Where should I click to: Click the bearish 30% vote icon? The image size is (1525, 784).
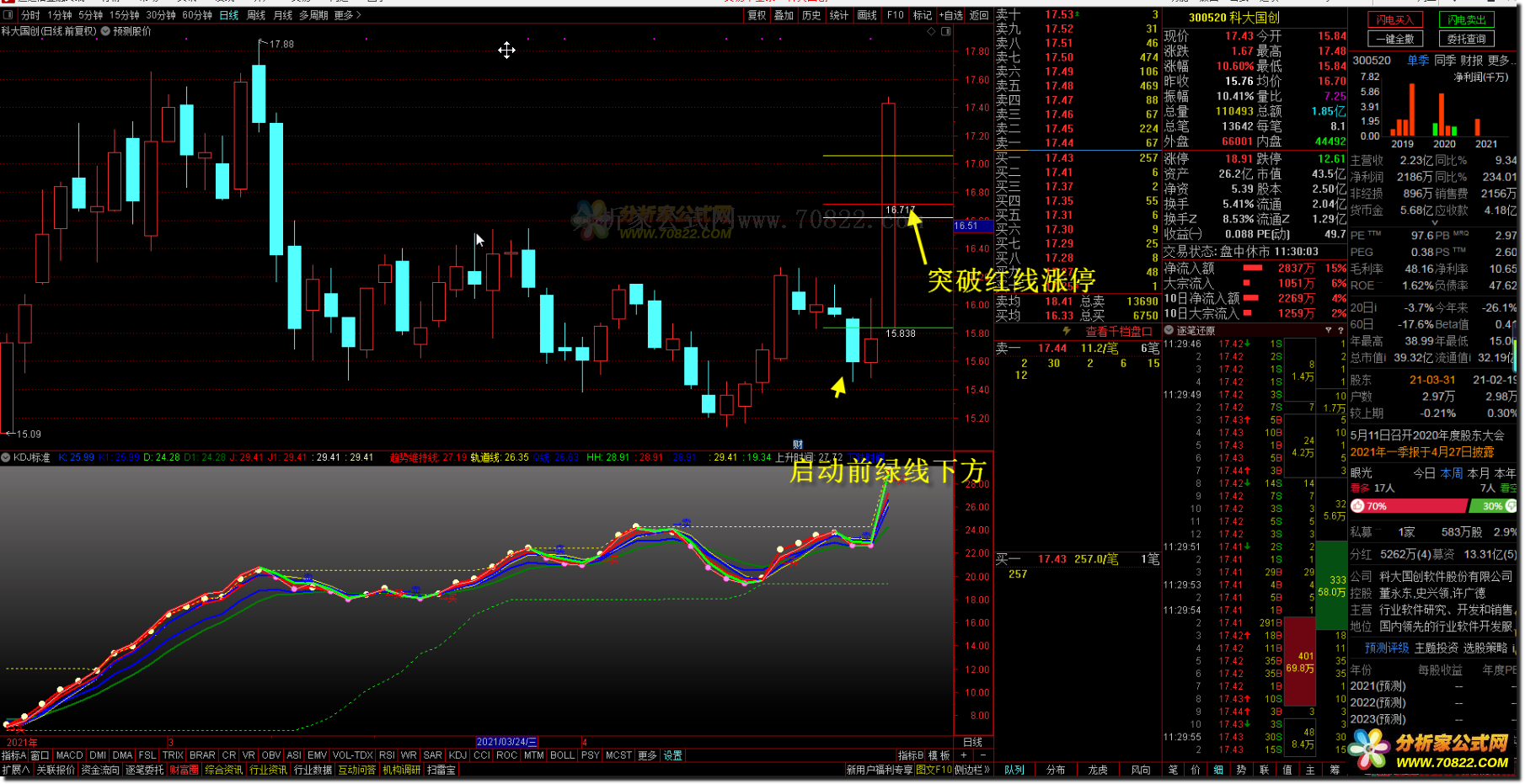pyautogui.click(x=1511, y=506)
